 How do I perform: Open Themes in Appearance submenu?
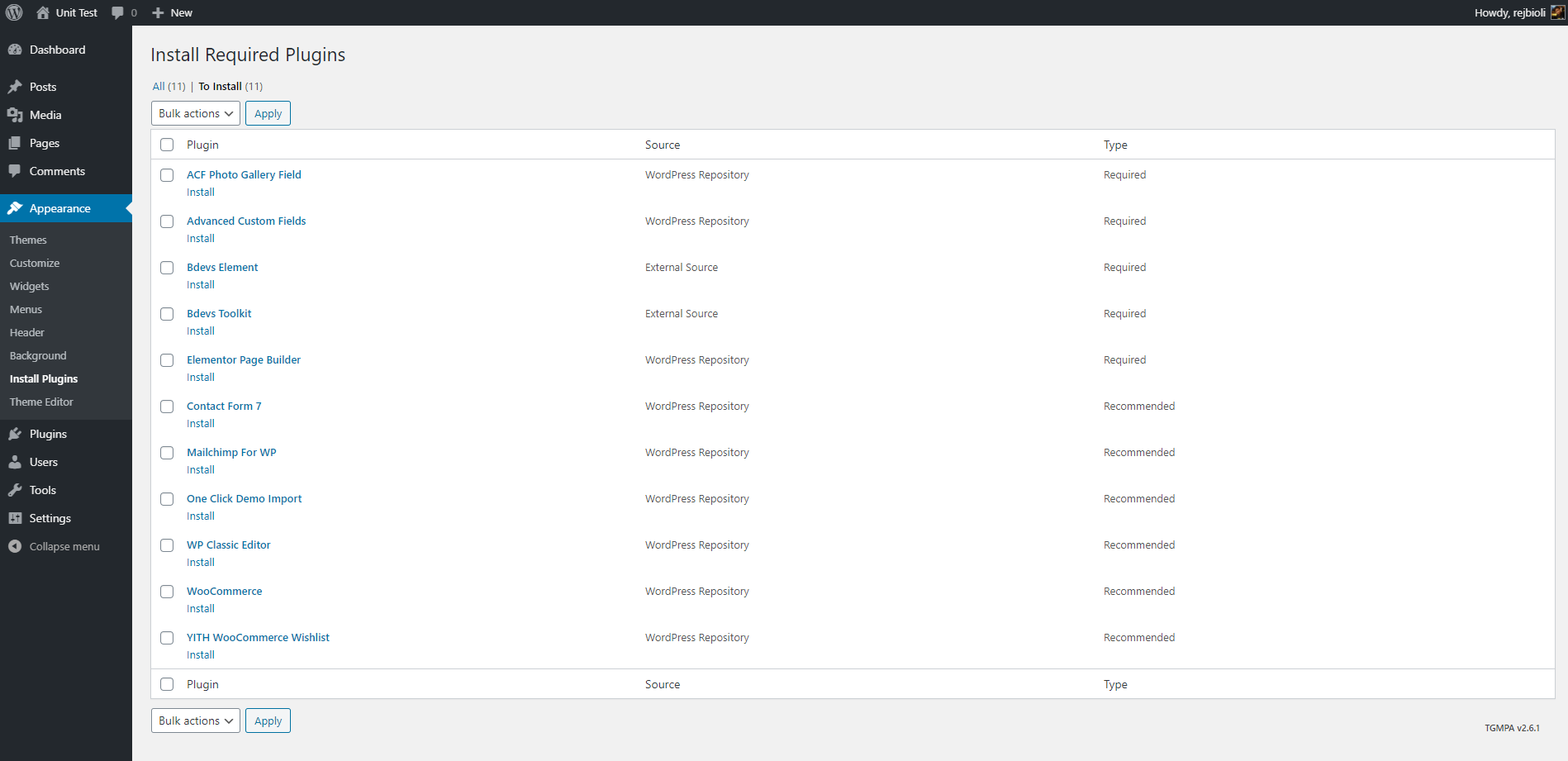(x=28, y=240)
